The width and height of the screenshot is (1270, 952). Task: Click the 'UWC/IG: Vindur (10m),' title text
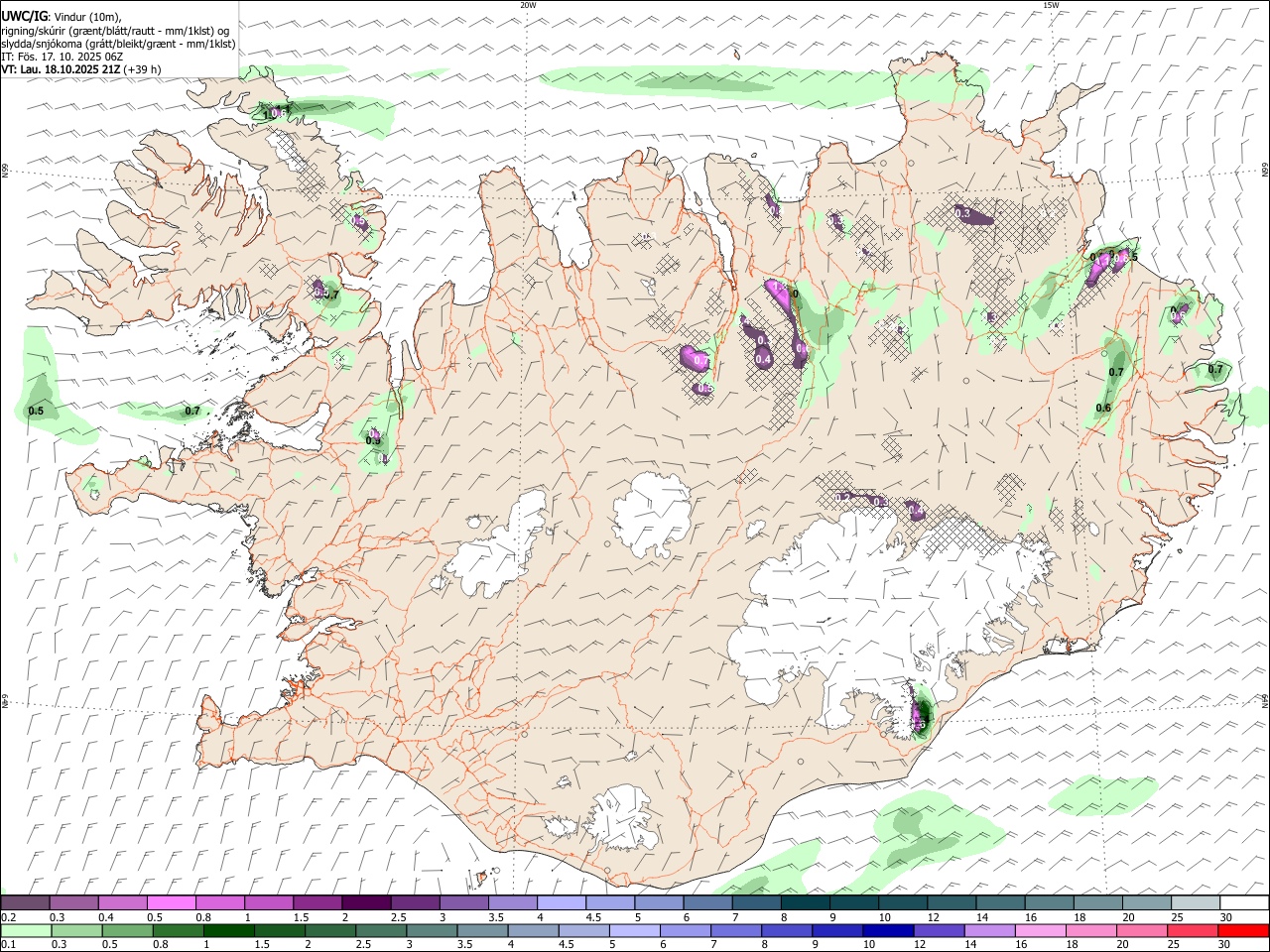pos(62,17)
